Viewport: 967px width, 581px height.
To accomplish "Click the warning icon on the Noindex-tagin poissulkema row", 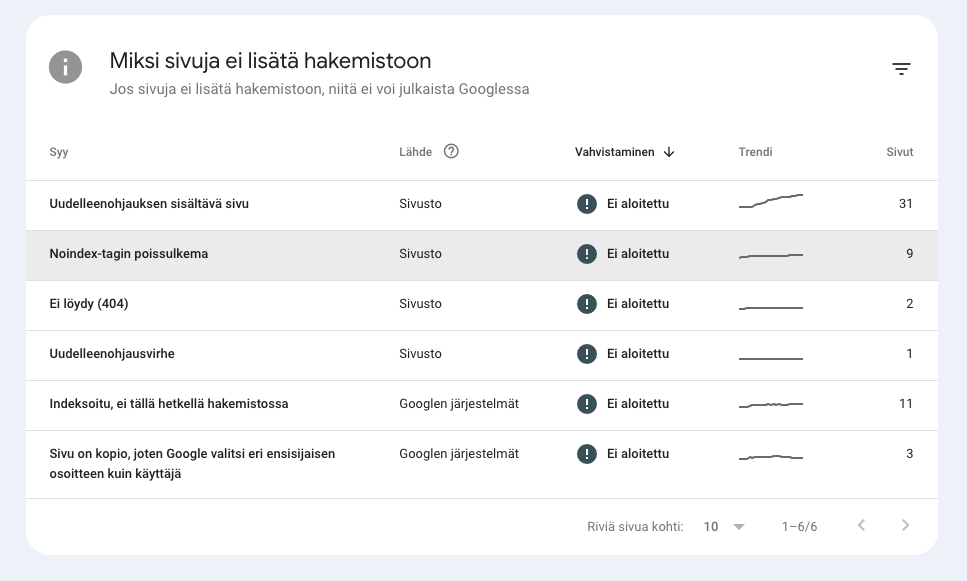I will point(587,253).
